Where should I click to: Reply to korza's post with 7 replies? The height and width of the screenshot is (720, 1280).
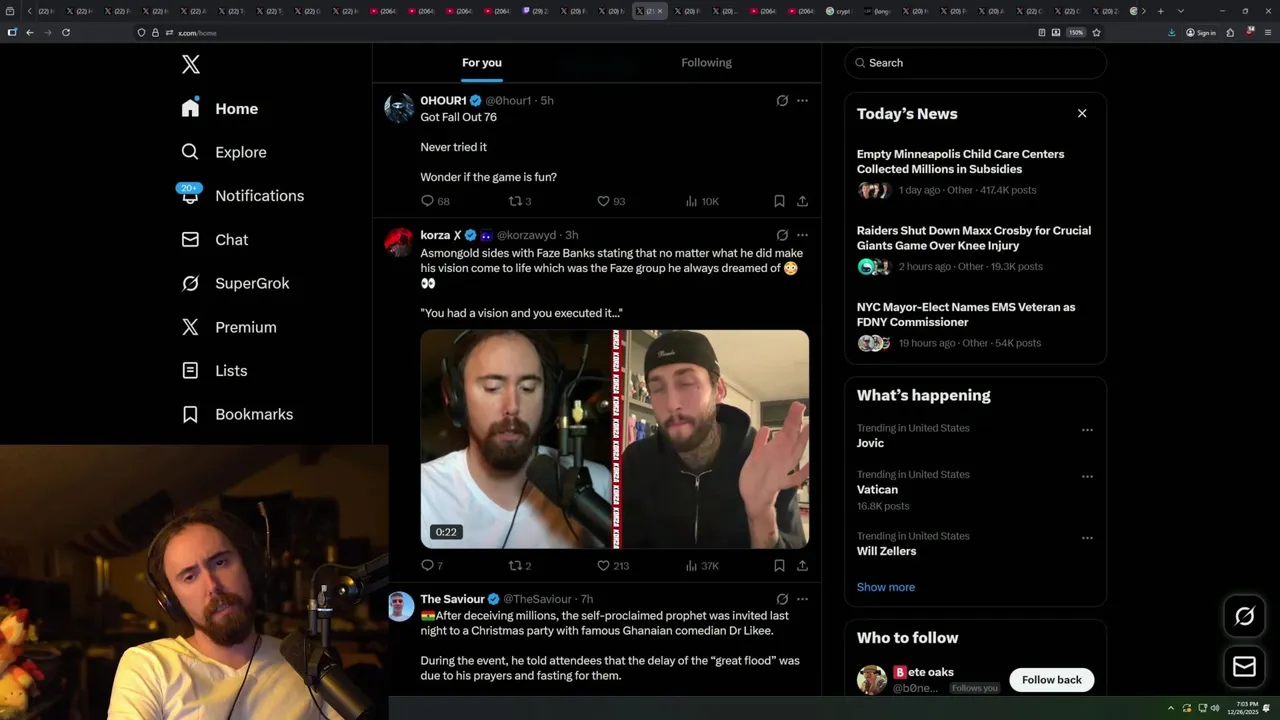pyautogui.click(x=432, y=566)
